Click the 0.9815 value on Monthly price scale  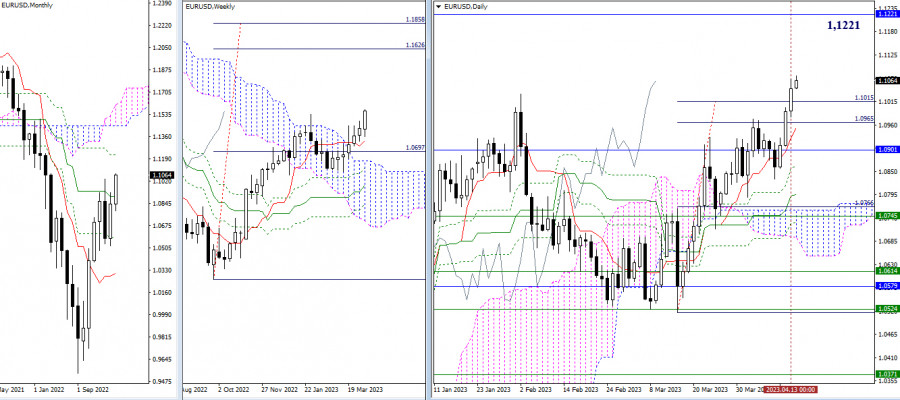pos(160,337)
